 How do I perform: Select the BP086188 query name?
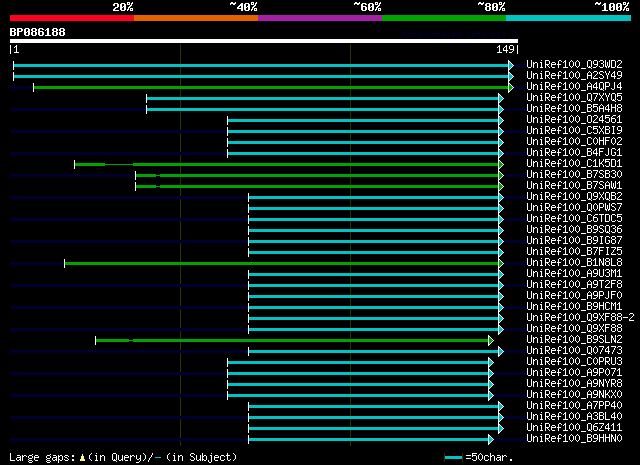coord(38,32)
